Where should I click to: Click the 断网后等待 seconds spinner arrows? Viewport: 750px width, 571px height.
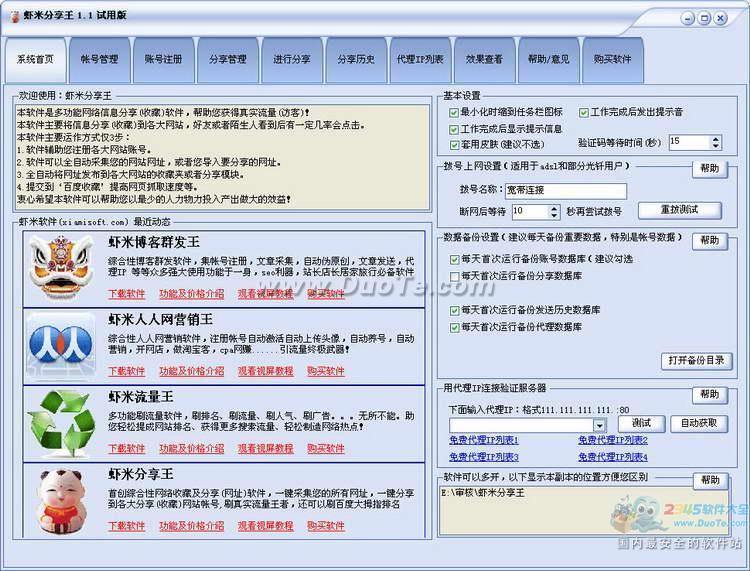tap(554, 212)
